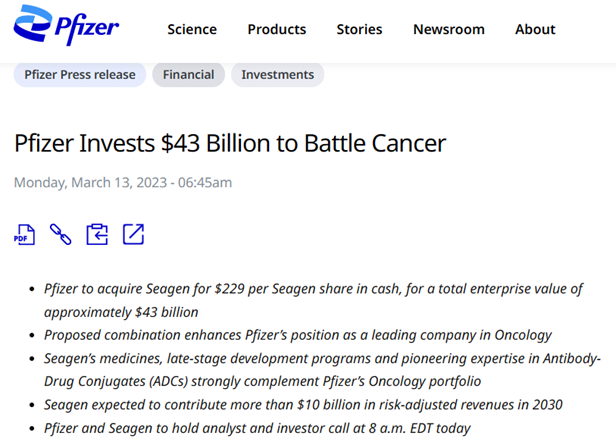Filter by the Financial tag

(189, 75)
